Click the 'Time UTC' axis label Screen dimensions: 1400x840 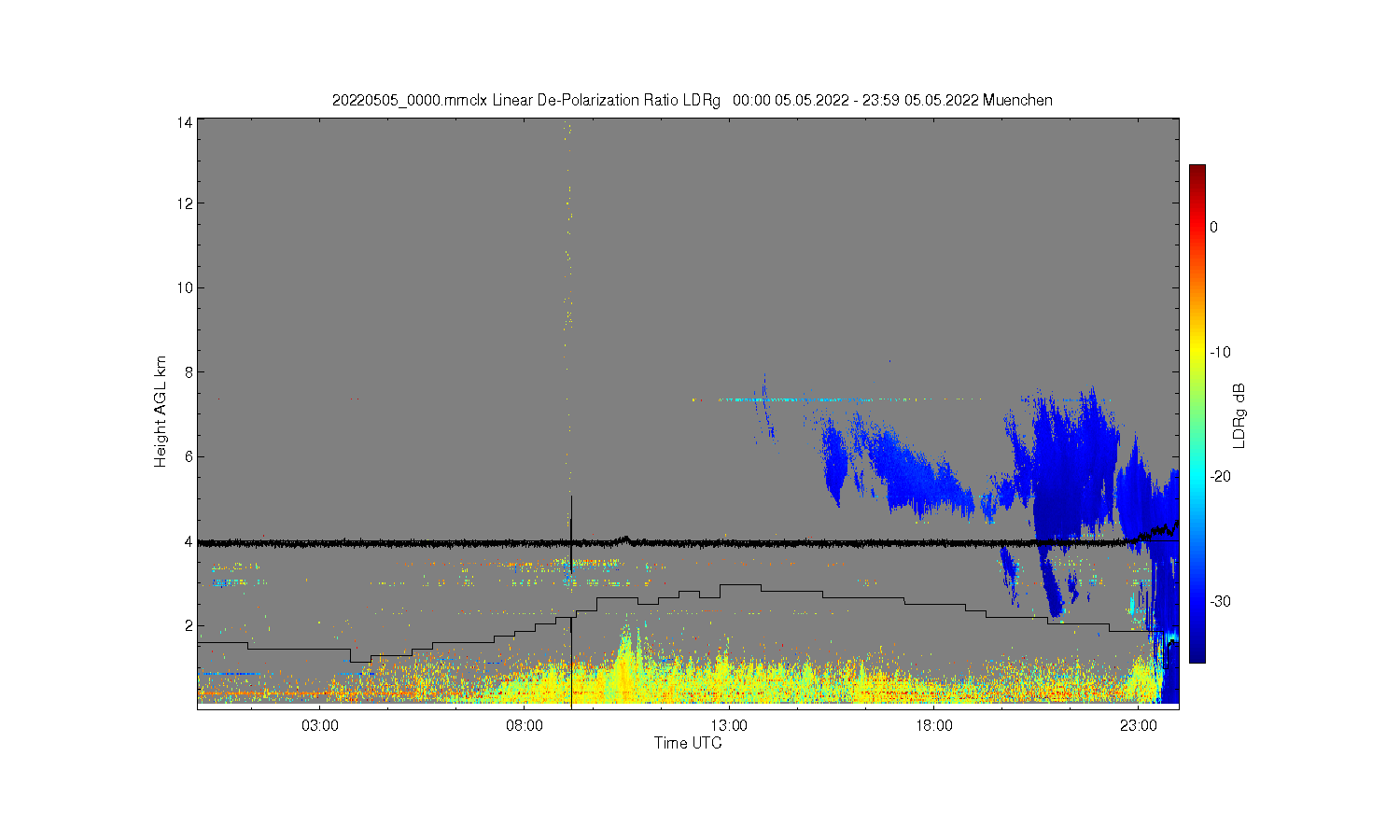pos(688,744)
